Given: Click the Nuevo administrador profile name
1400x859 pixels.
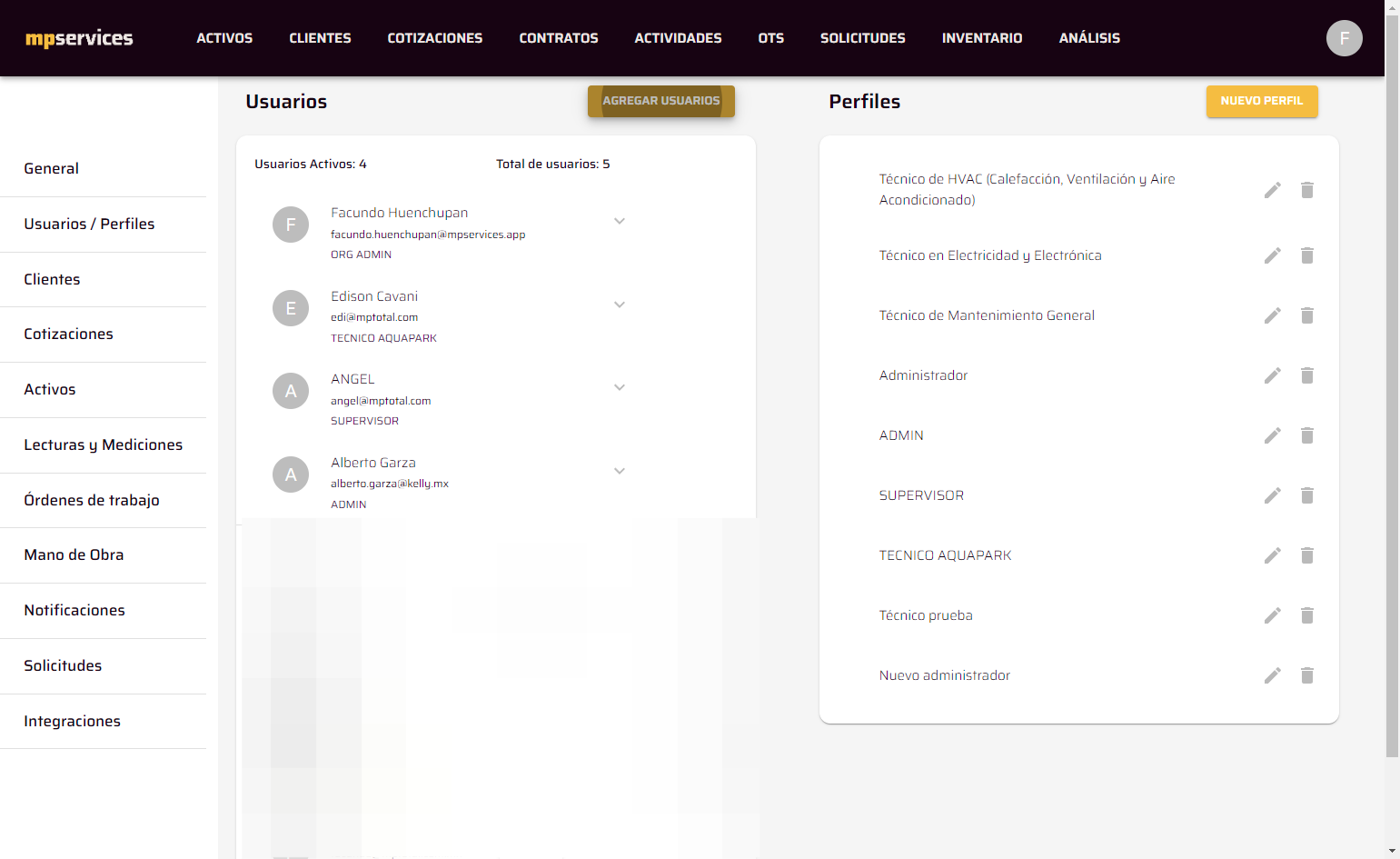Looking at the screenshot, I should click(945, 675).
